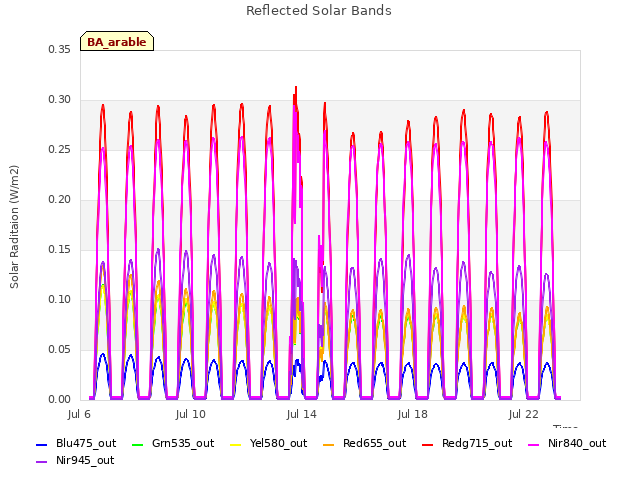Image resolution: width=640 pixels, height=480 pixels.
Task: Toggle the Grn535_out legend entry
Action: (173, 444)
